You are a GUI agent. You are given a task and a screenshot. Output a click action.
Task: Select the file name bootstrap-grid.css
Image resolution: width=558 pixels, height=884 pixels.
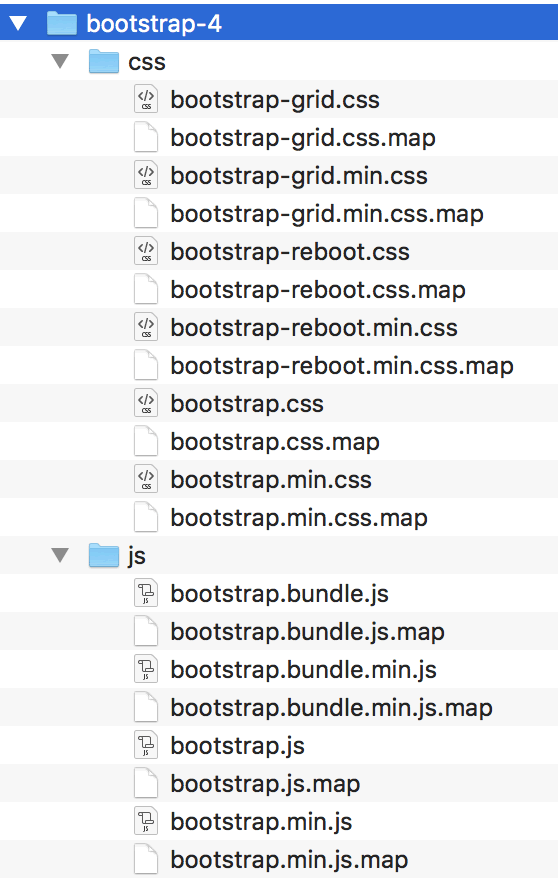point(275,100)
